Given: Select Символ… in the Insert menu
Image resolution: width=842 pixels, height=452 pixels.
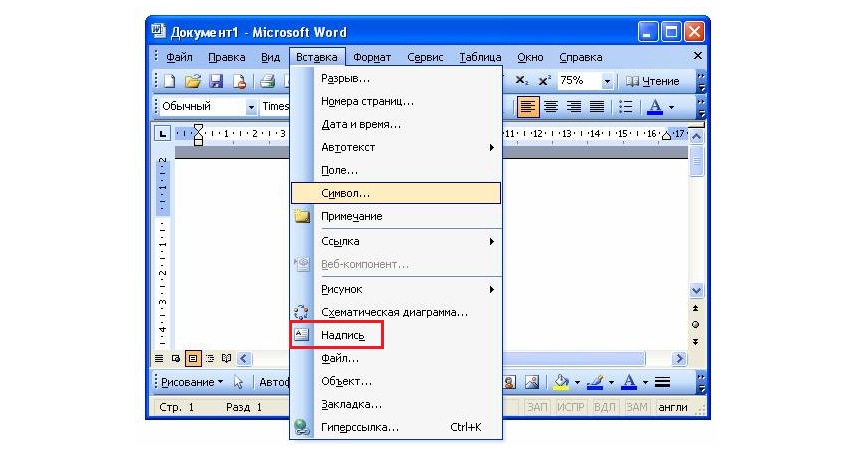Looking at the screenshot, I should pos(396,193).
